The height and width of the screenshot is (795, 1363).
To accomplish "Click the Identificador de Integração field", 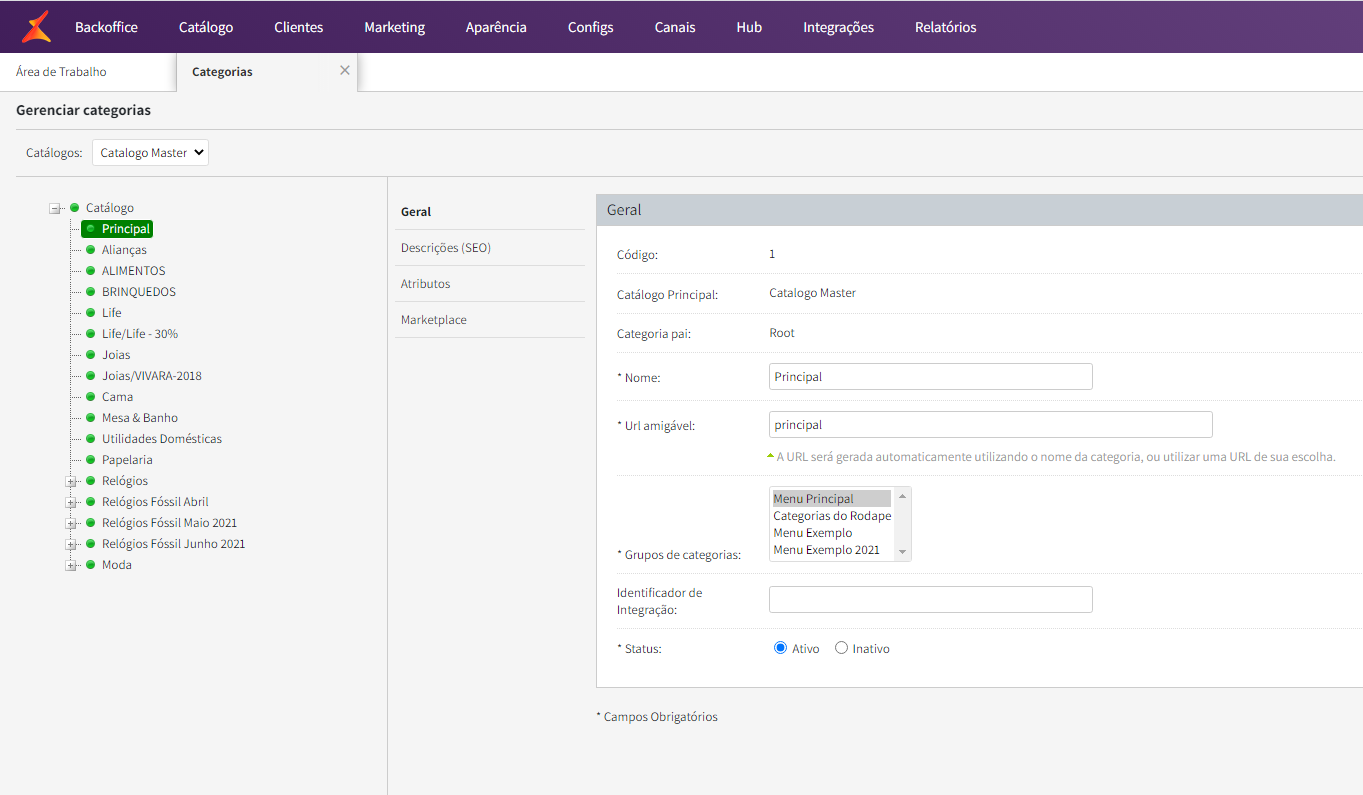I will point(931,599).
